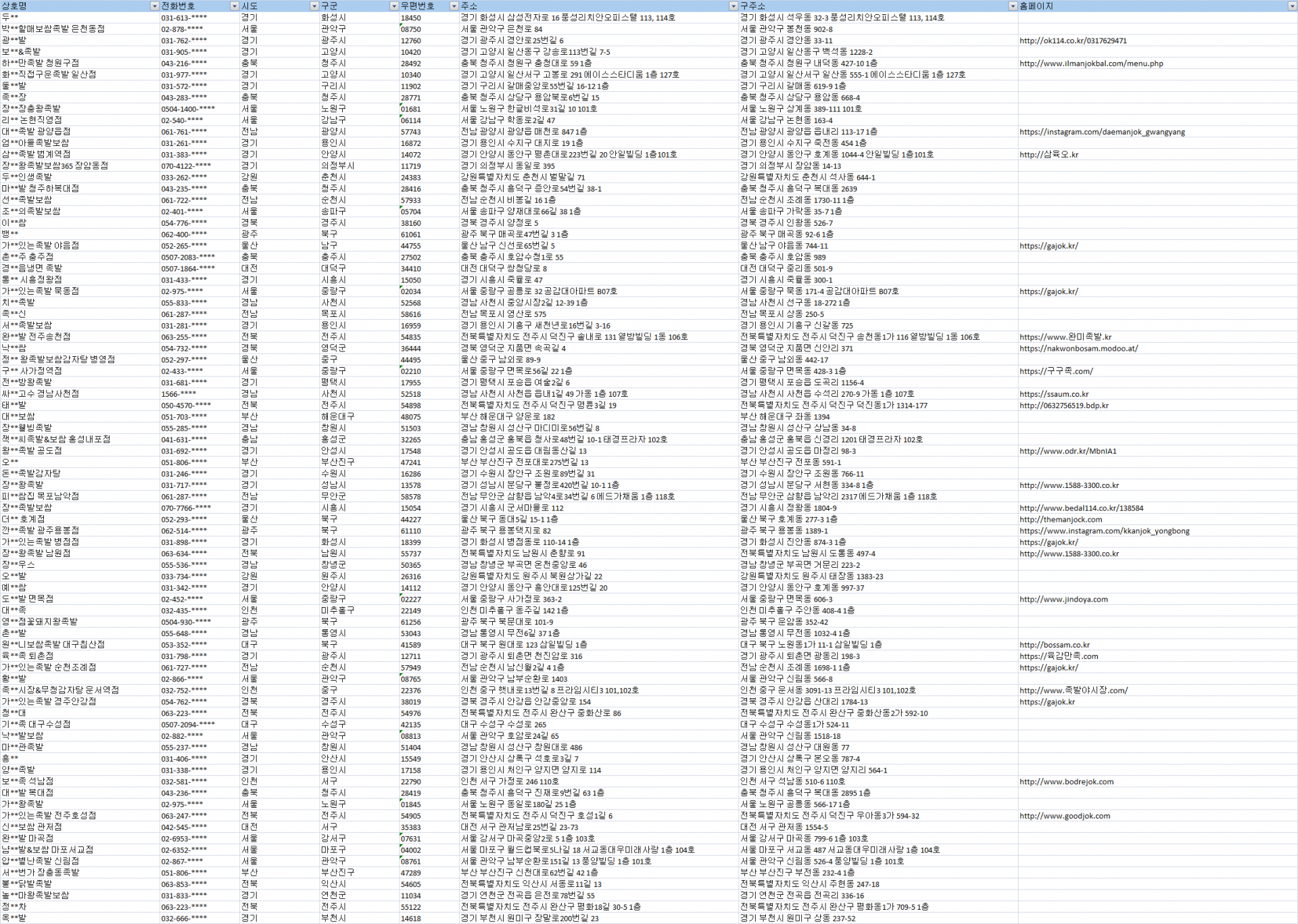The image size is (1298, 924).
Task: Open the 전화번호 column filter arrow
Action: pos(235,5)
